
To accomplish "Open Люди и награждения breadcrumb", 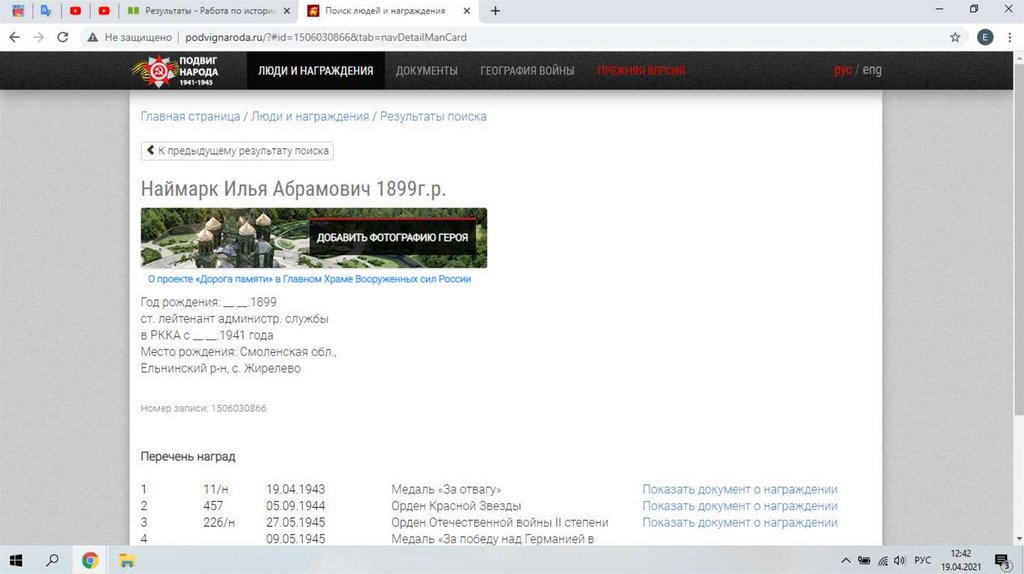I will point(310,116).
